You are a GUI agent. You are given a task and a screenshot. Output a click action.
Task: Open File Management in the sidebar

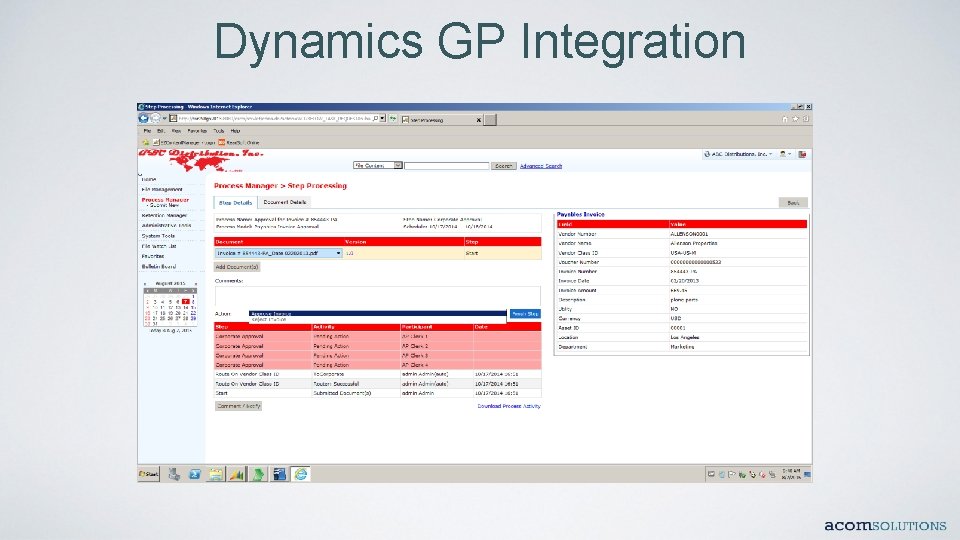[162, 190]
